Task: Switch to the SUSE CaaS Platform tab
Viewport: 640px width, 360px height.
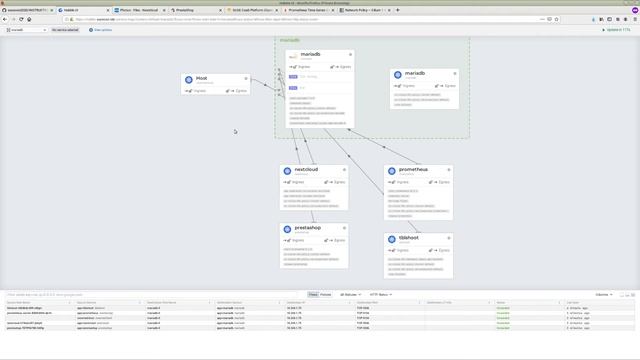Action: [252, 10]
